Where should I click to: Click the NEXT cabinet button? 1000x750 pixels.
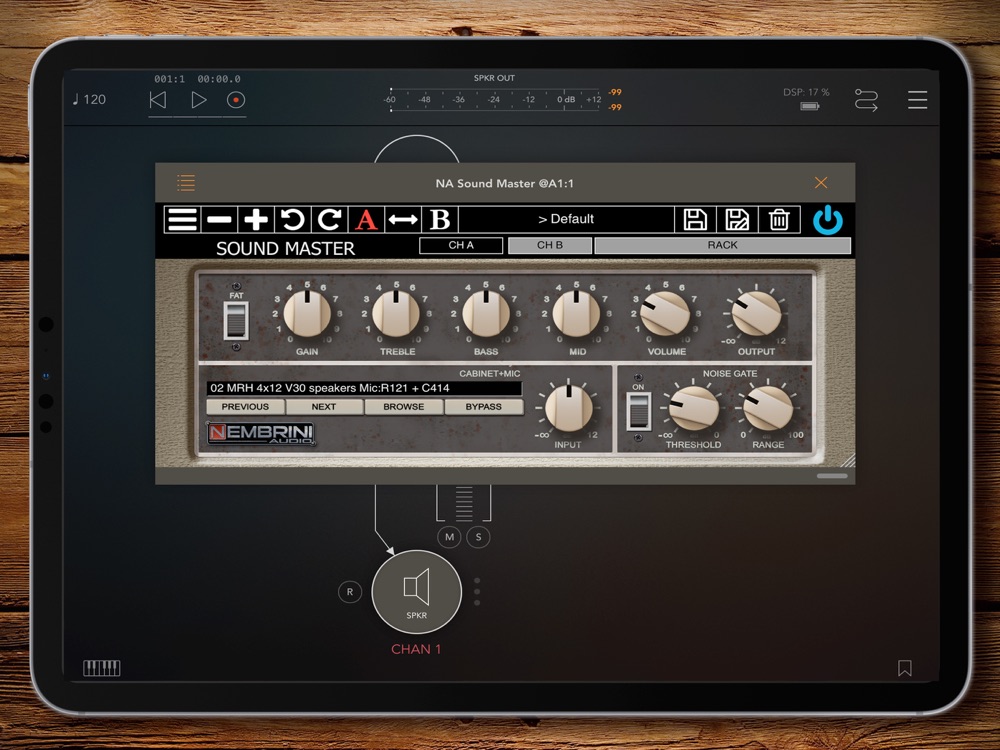pos(324,407)
